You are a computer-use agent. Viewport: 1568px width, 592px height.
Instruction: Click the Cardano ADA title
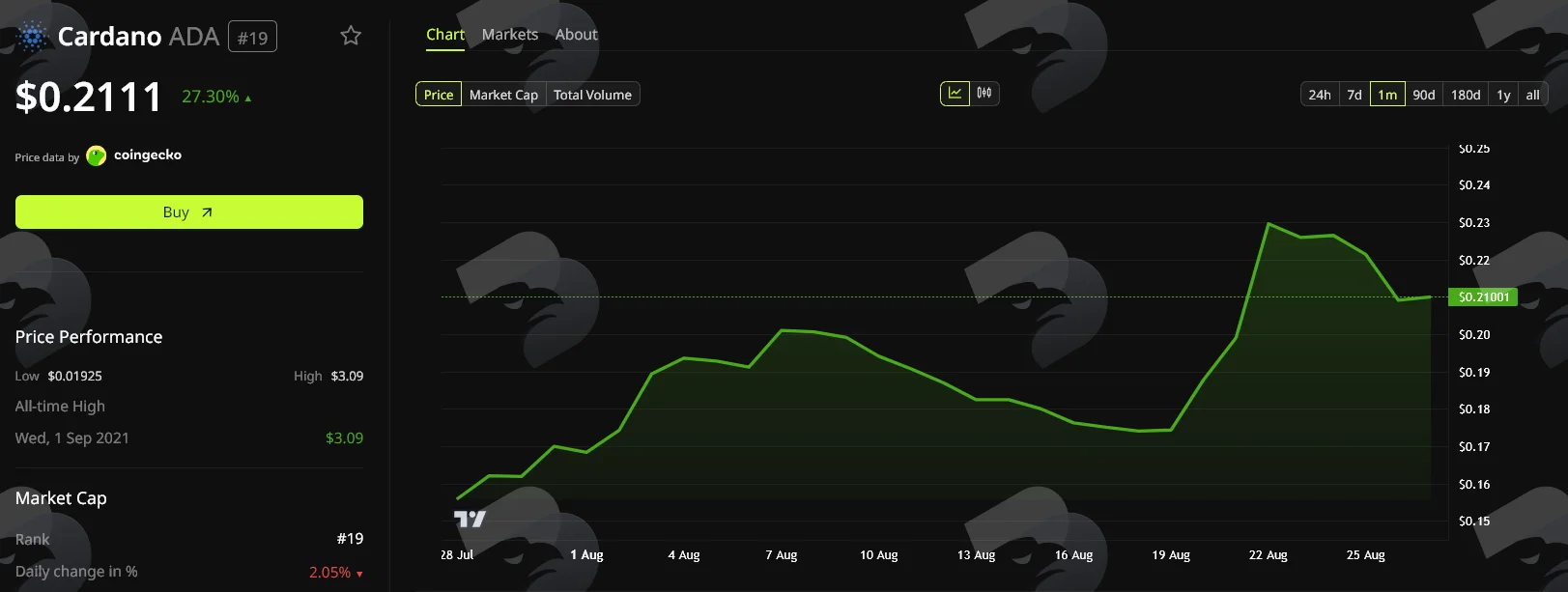point(138,37)
